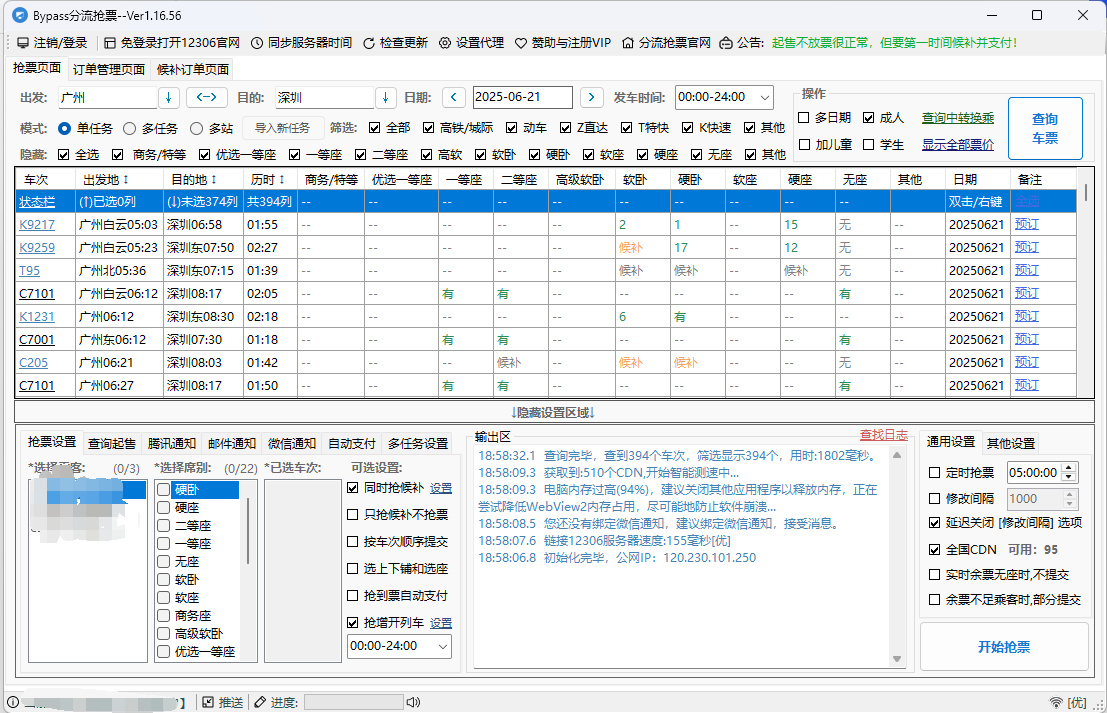Viewport: 1107px width, 713px height.
Task: Swap departure and destination stations
Action: pyautogui.click(x=206, y=97)
